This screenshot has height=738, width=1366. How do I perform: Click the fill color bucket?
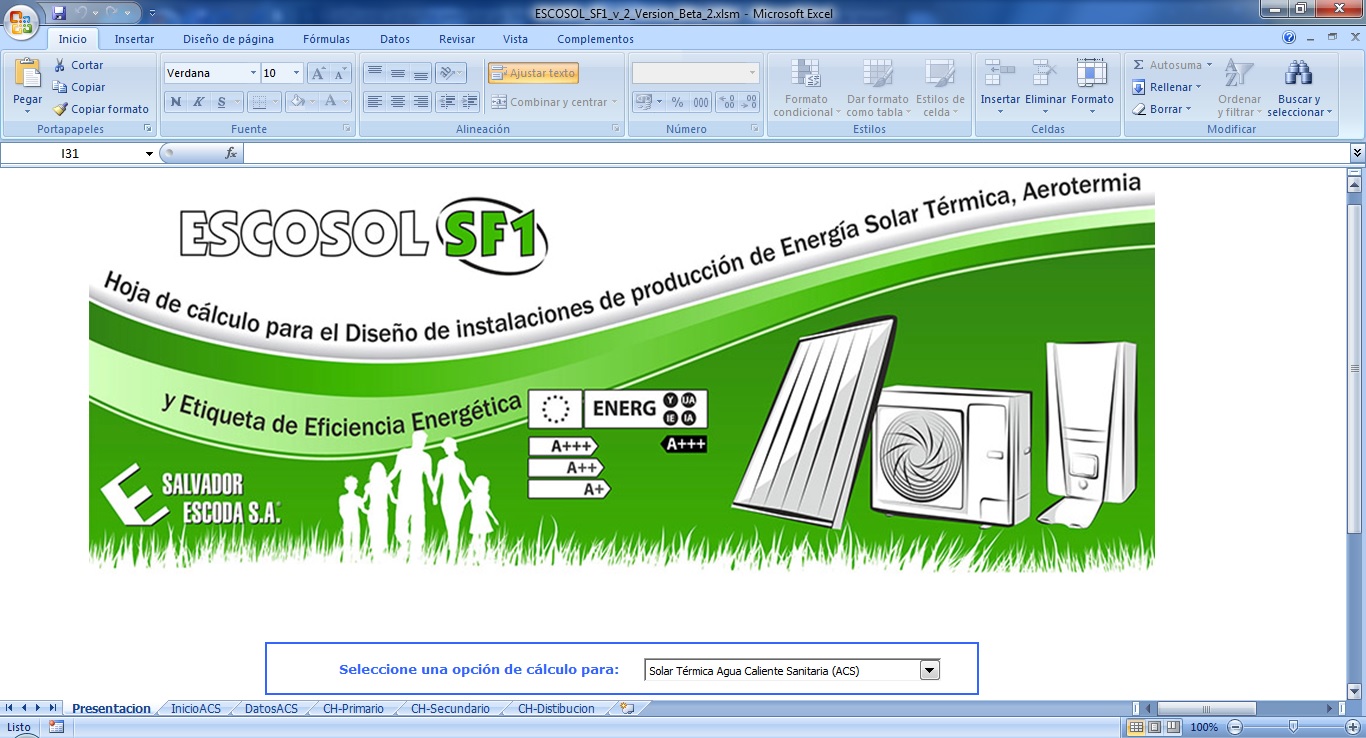[x=296, y=101]
